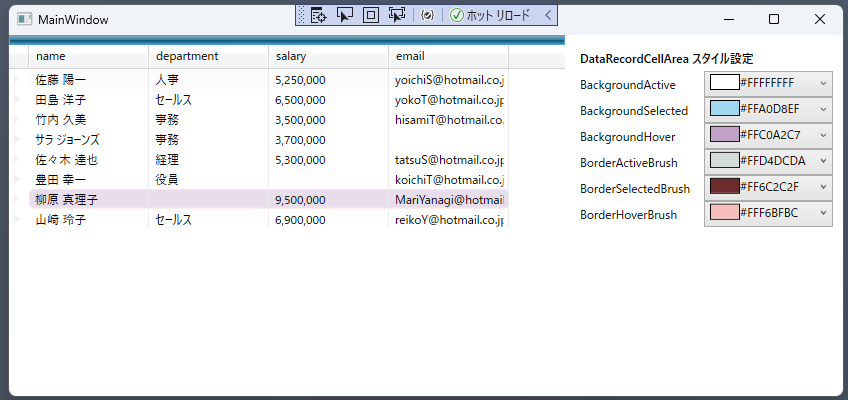Sort by the salary column header
Viewport: 848px width, 400px height.
[329, 56]
